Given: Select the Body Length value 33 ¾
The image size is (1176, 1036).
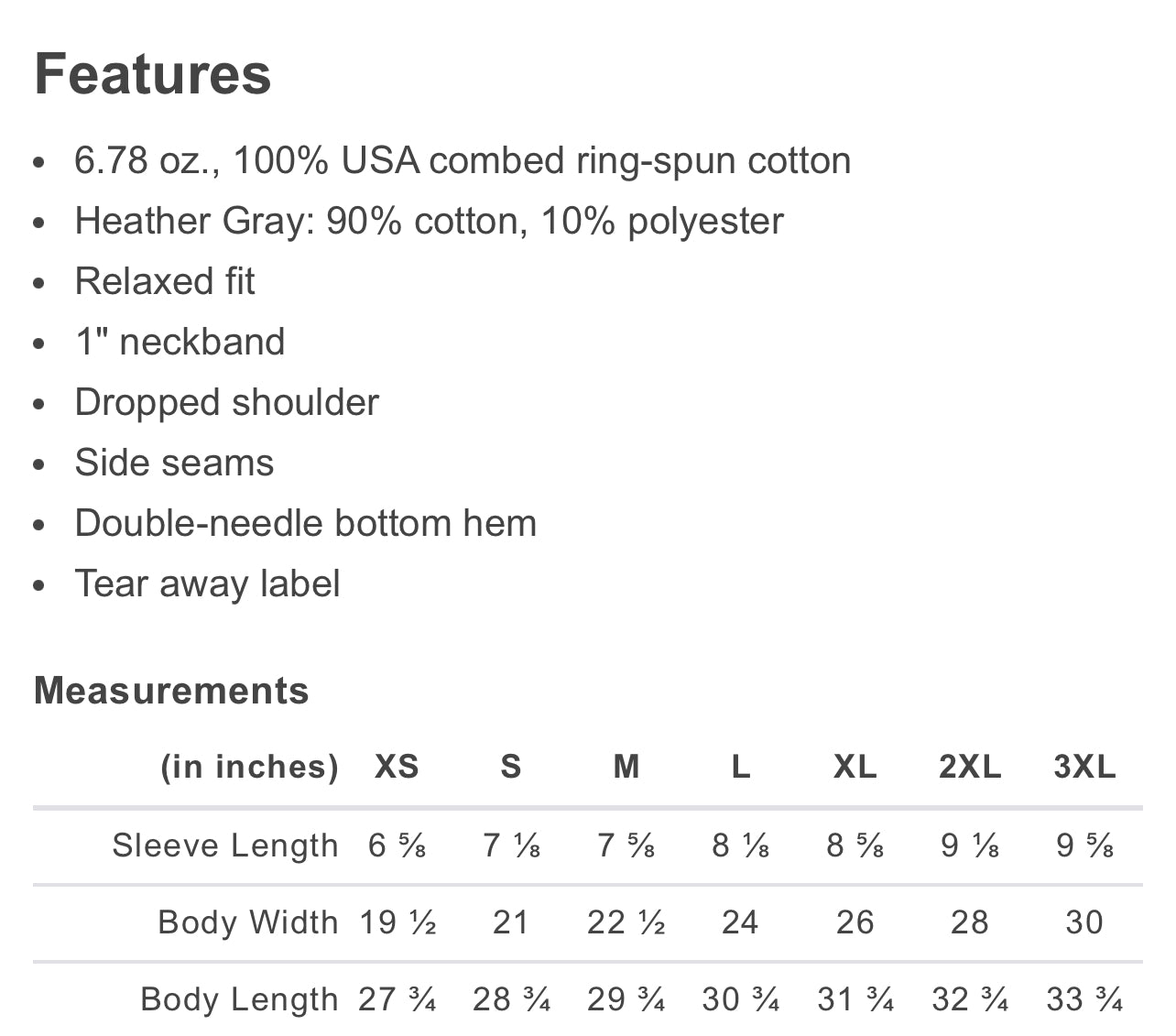Looking at the screenshot, I should click(x=1084, y=999).
